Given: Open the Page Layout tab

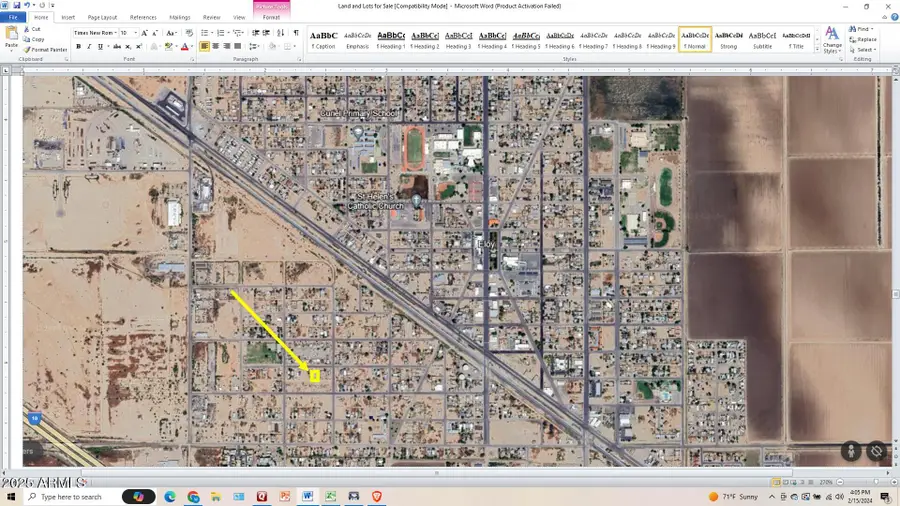Looking at the screenshot, I should coord(102,17).
